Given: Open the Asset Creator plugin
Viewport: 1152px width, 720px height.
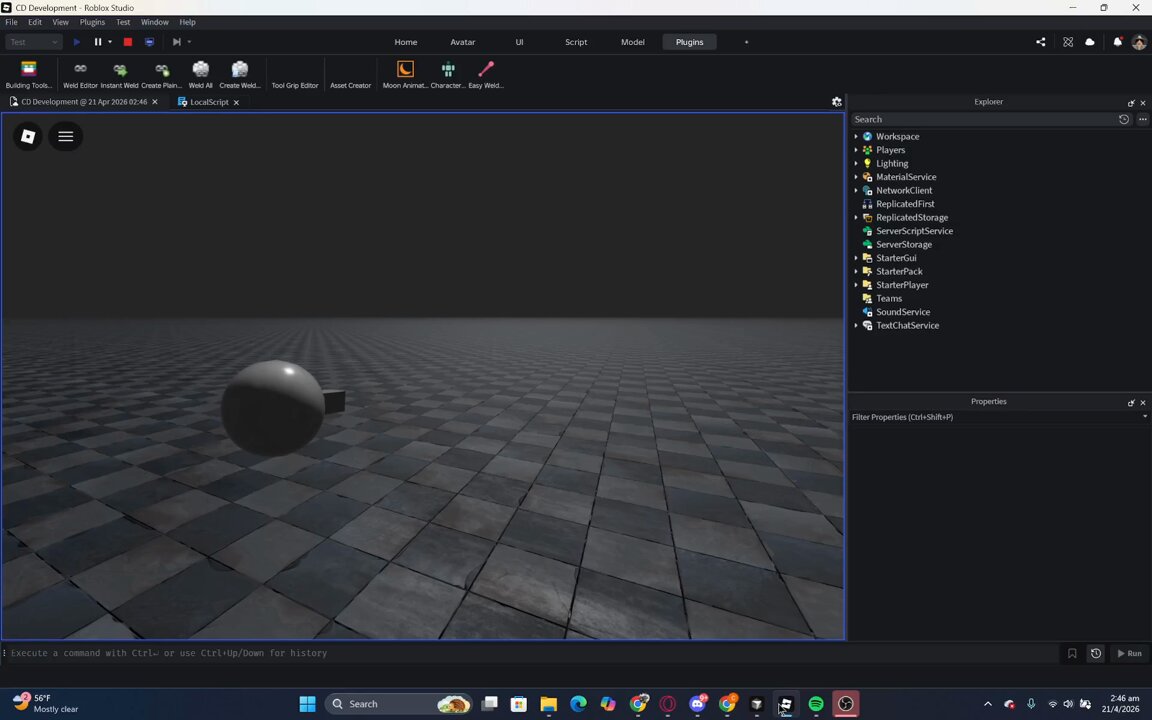Looking at the screenshot, I should pyautogui.click(x=350, y=74).
